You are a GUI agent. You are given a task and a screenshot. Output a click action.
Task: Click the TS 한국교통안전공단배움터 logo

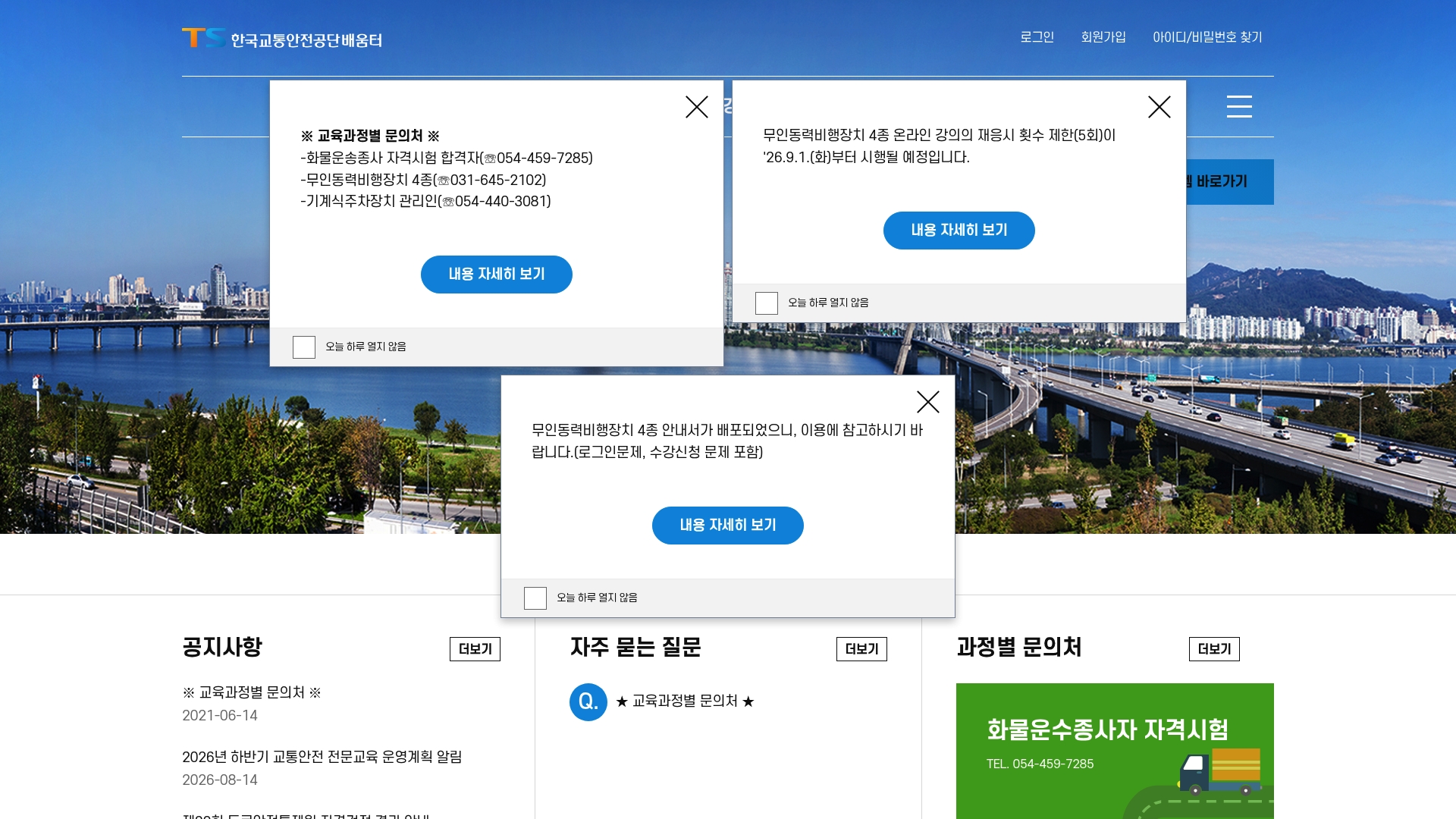[282, 39]
